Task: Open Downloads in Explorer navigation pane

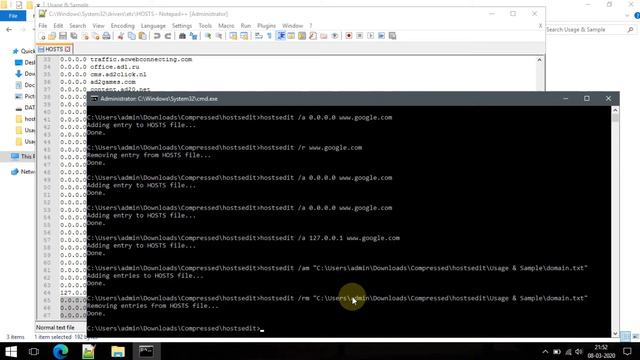Action: tap(25, 74)
